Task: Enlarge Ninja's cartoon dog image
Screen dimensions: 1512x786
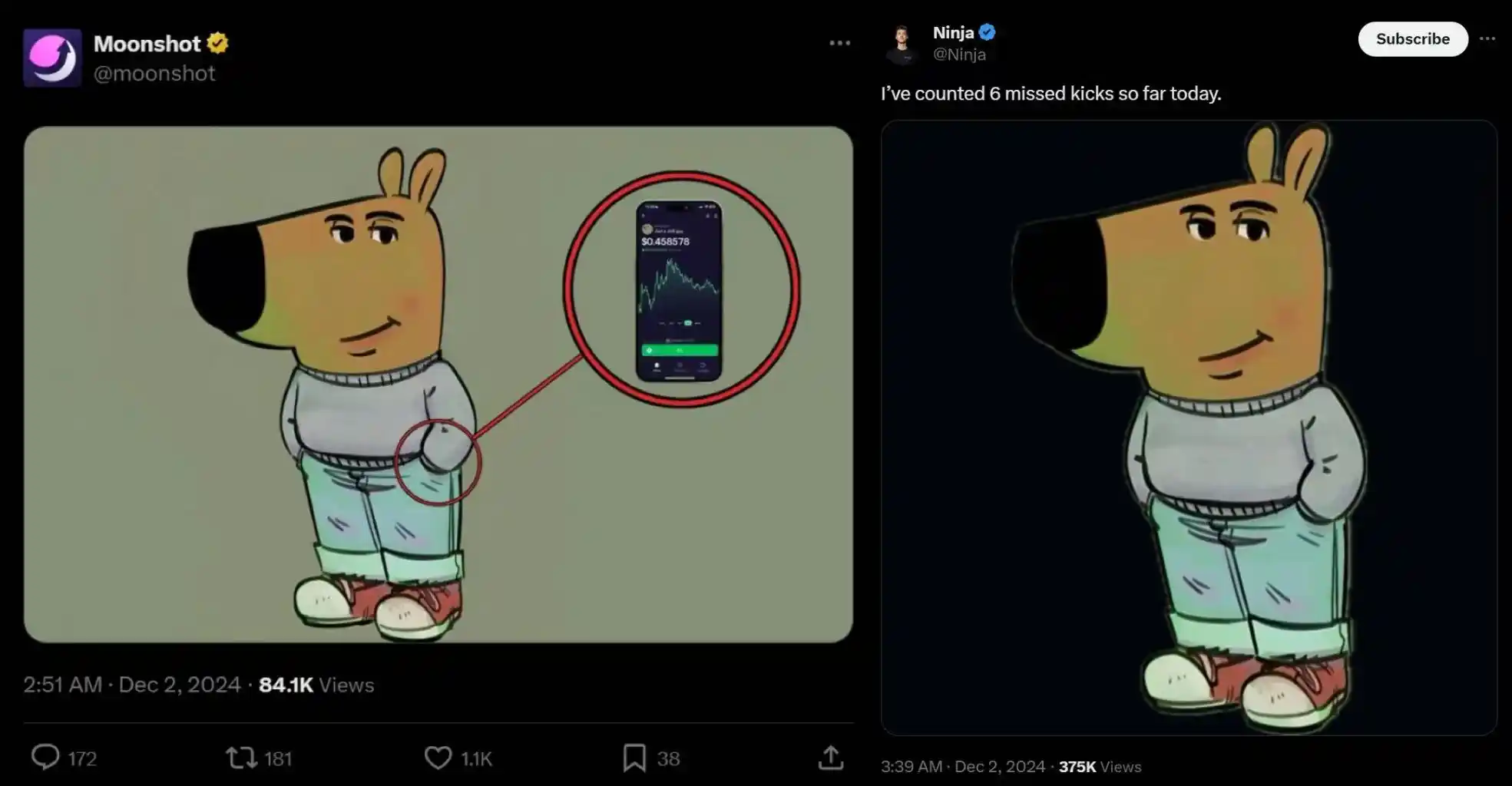Action: tap(1188, 427)
